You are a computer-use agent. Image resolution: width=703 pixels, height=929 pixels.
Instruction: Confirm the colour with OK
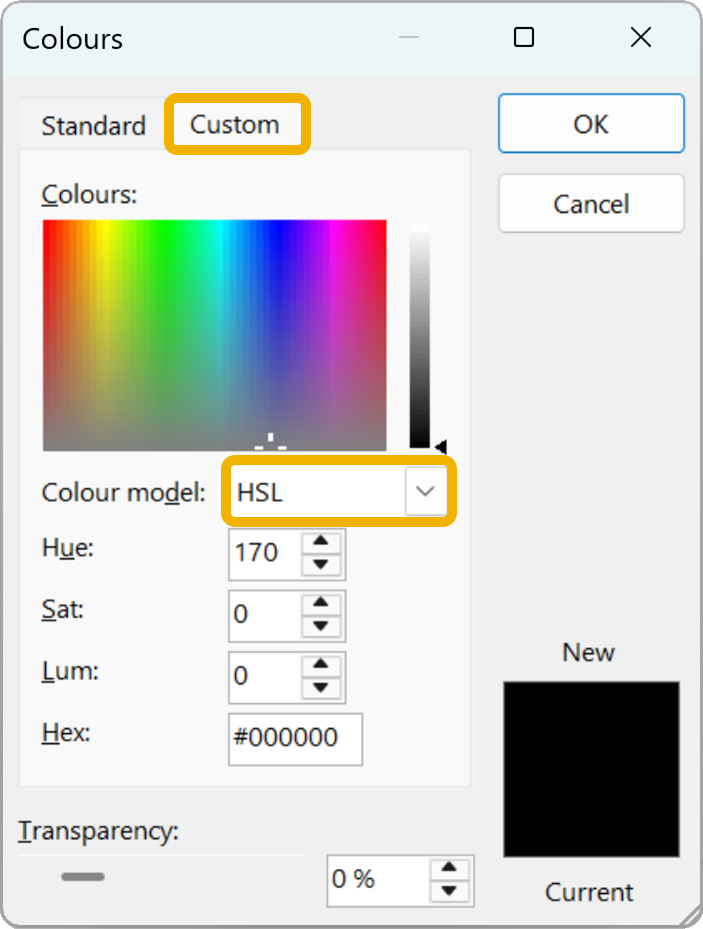tap(591, 123)
